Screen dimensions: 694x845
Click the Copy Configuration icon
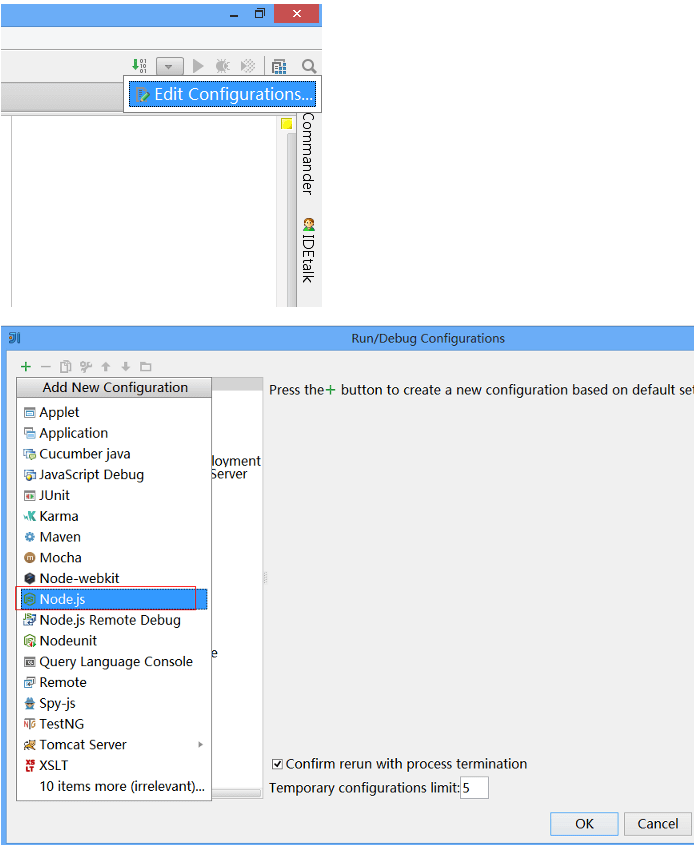65,366
